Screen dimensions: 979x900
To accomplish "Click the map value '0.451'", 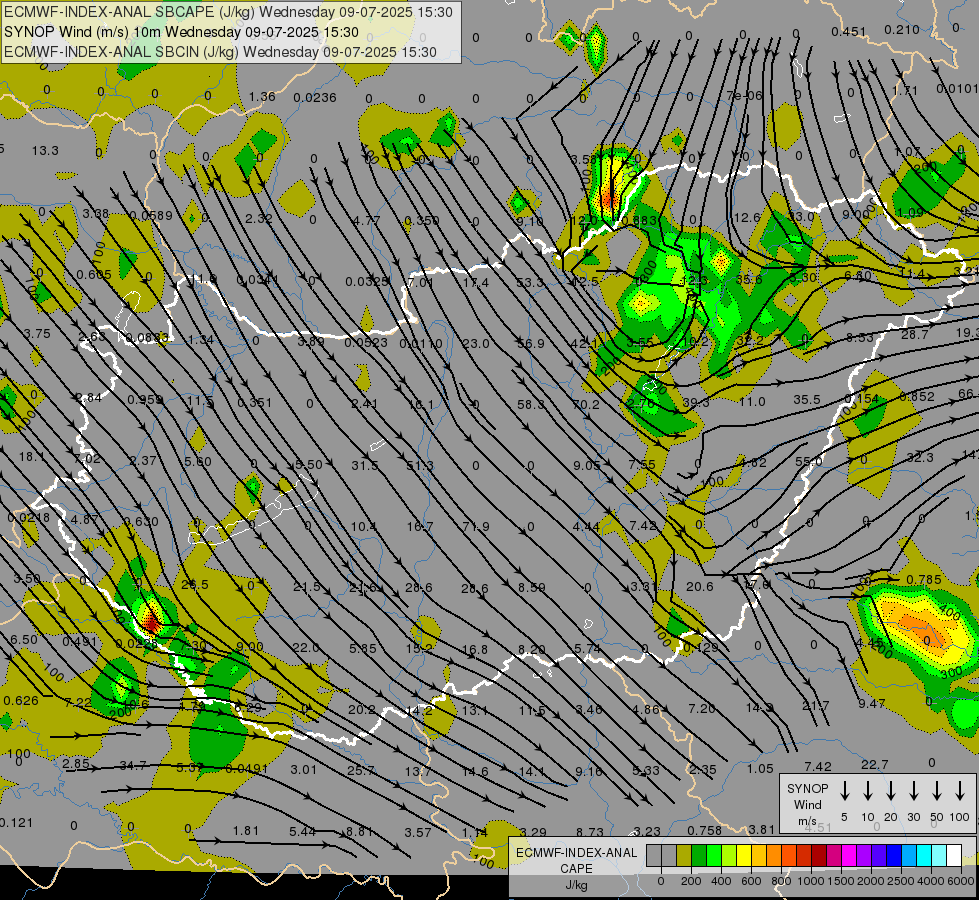I will pyautogui.click(x=849, y=32).
